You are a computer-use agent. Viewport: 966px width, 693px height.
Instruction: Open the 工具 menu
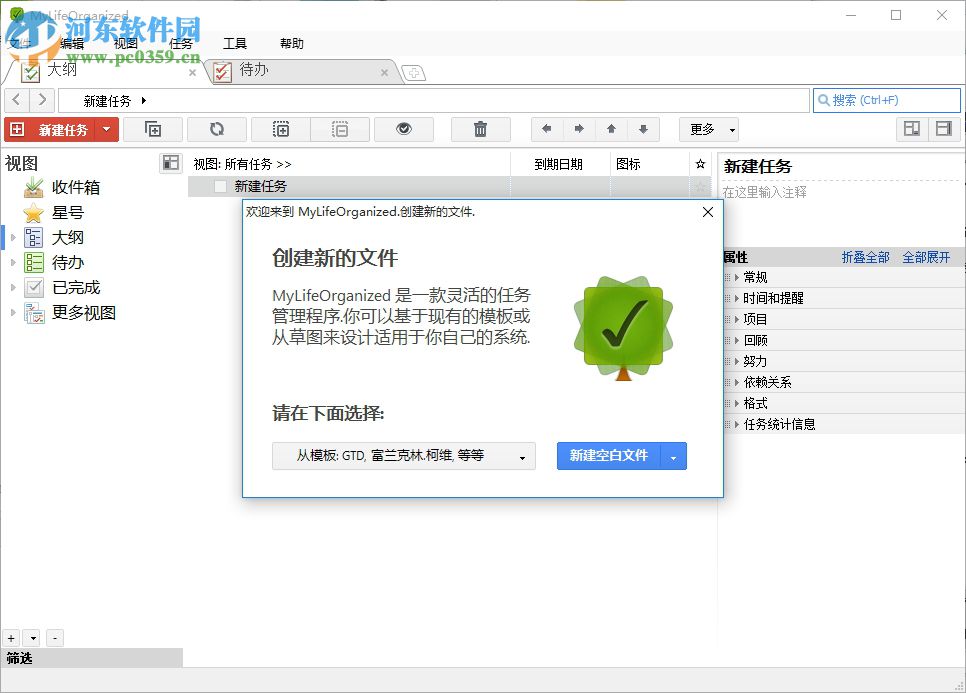coord(236,43)
